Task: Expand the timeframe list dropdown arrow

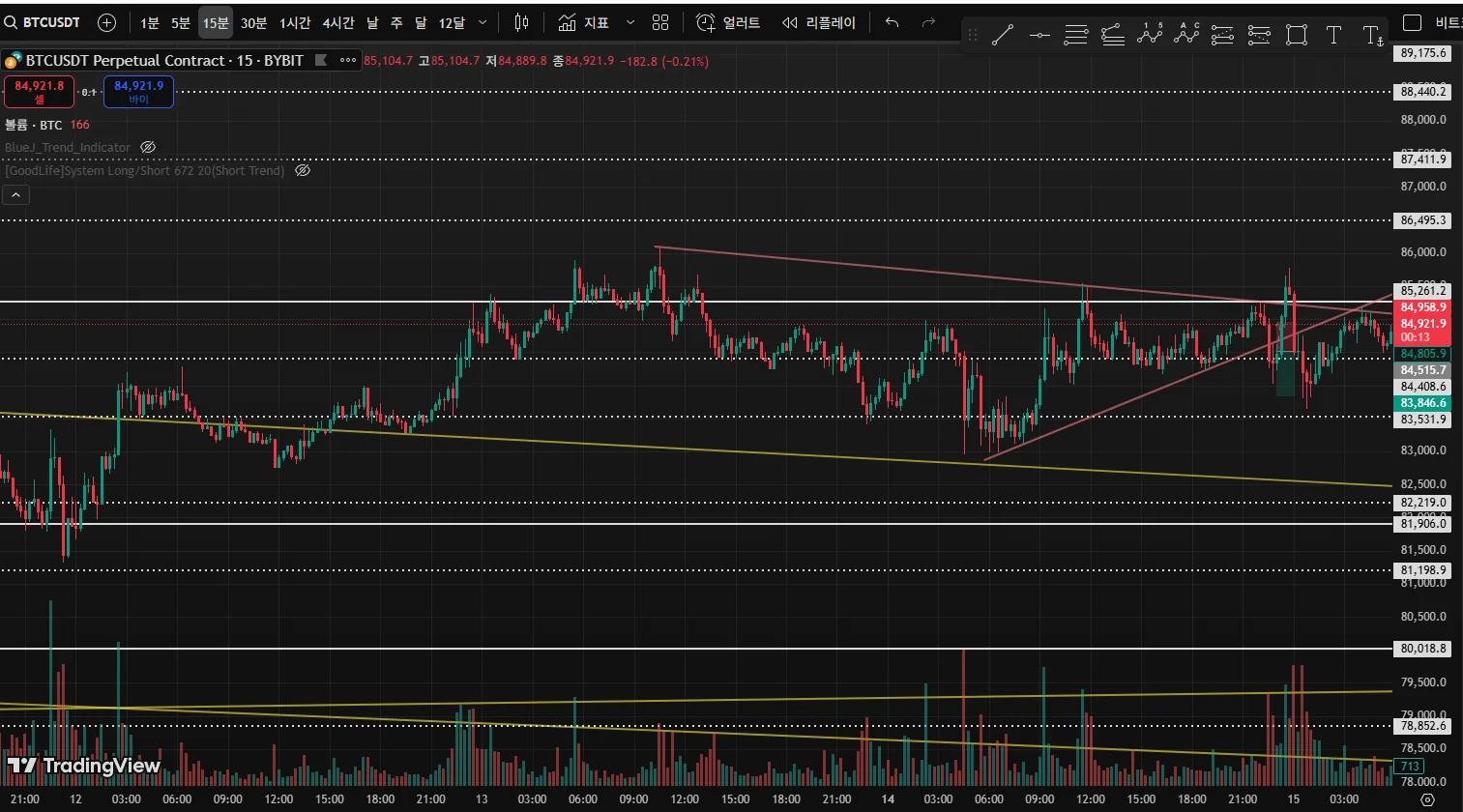Action: 483,22
